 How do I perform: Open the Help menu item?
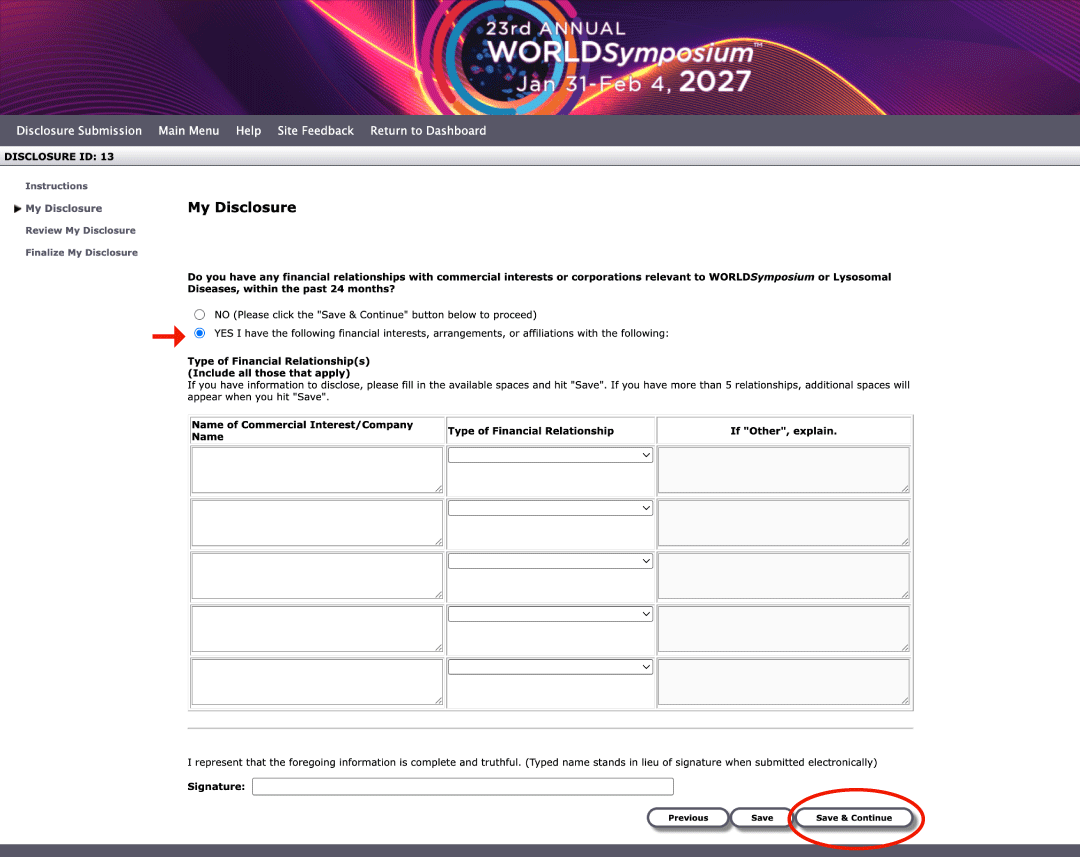[249, 131]
